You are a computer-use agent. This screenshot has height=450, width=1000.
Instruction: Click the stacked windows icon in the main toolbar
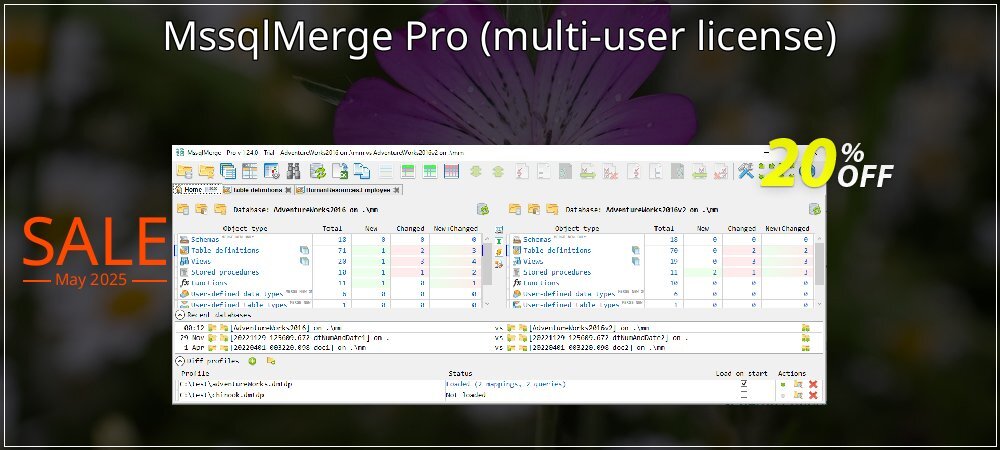(228, 171)
